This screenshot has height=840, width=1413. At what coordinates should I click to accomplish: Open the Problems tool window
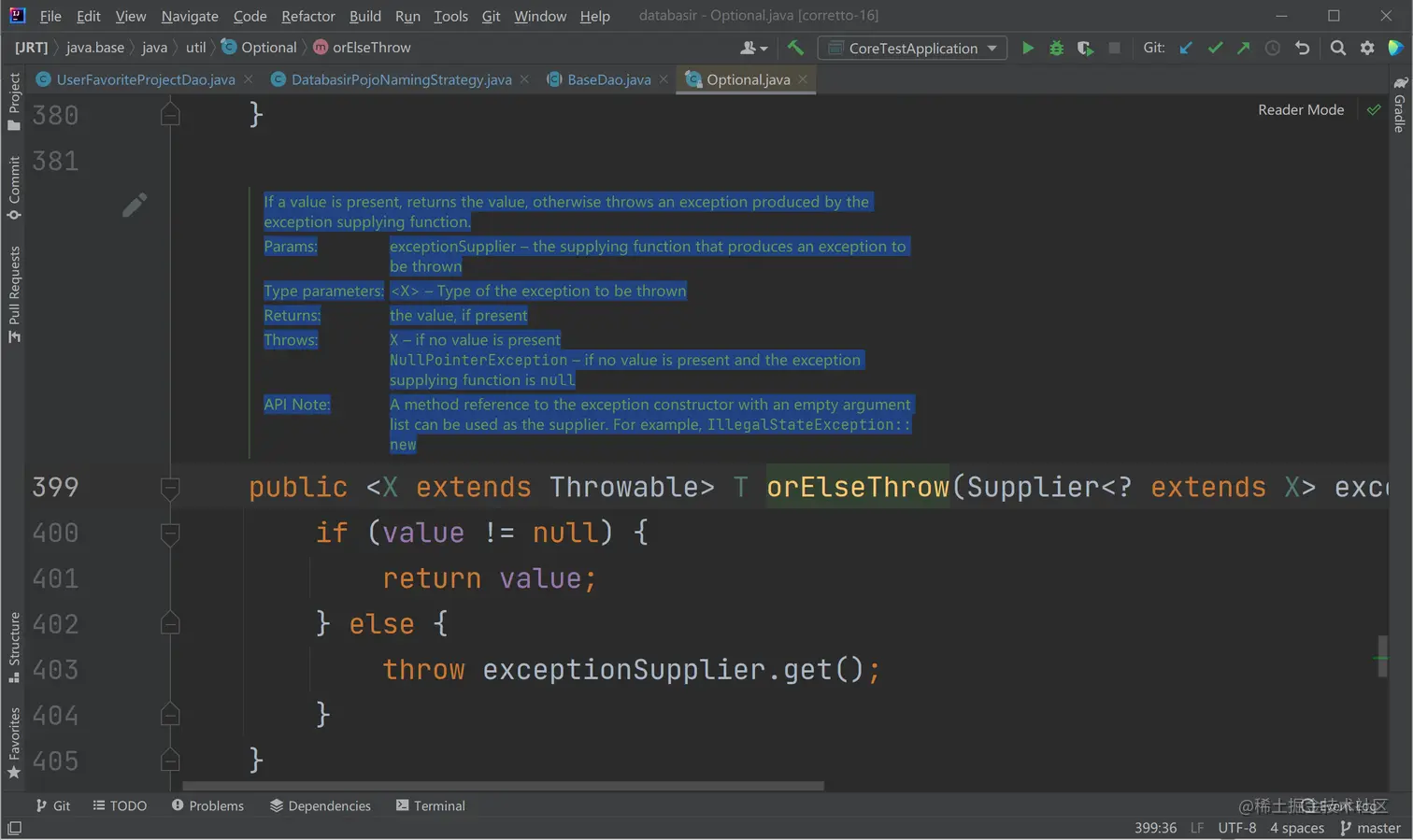[x=207, y=805]
